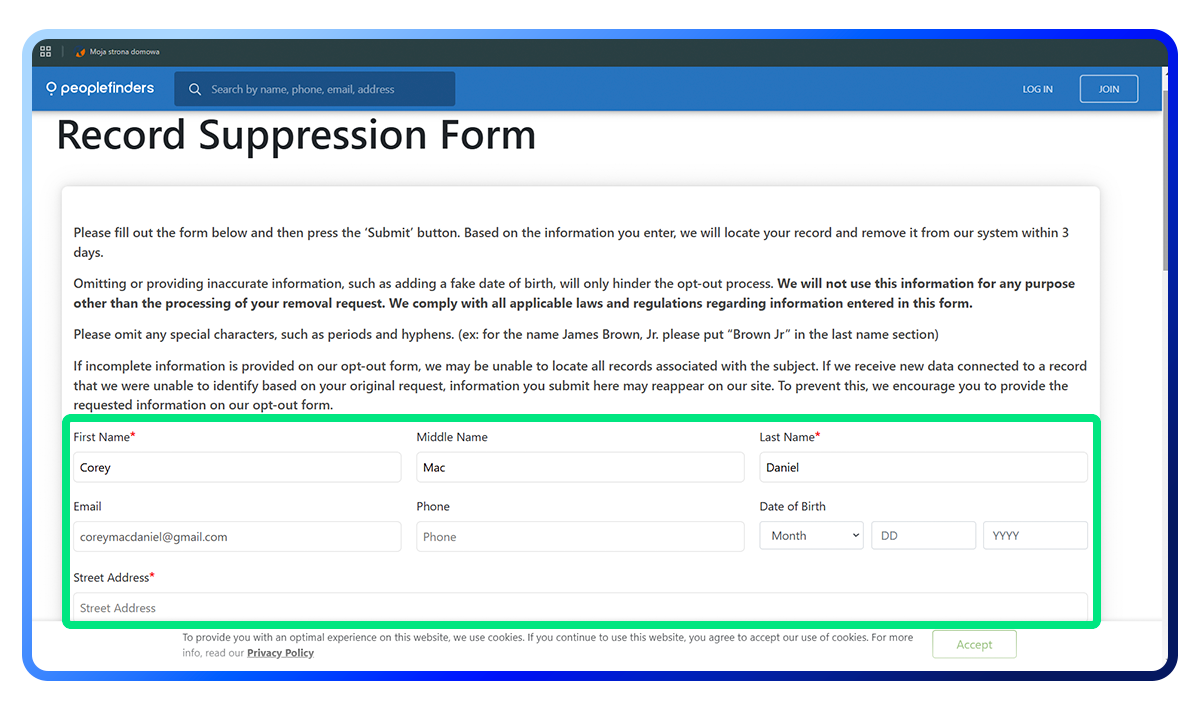Select the First Name field containing Corey
The height and width of the screenshot is (709, 1200).
pyautogui.click(x=237, y=467)
